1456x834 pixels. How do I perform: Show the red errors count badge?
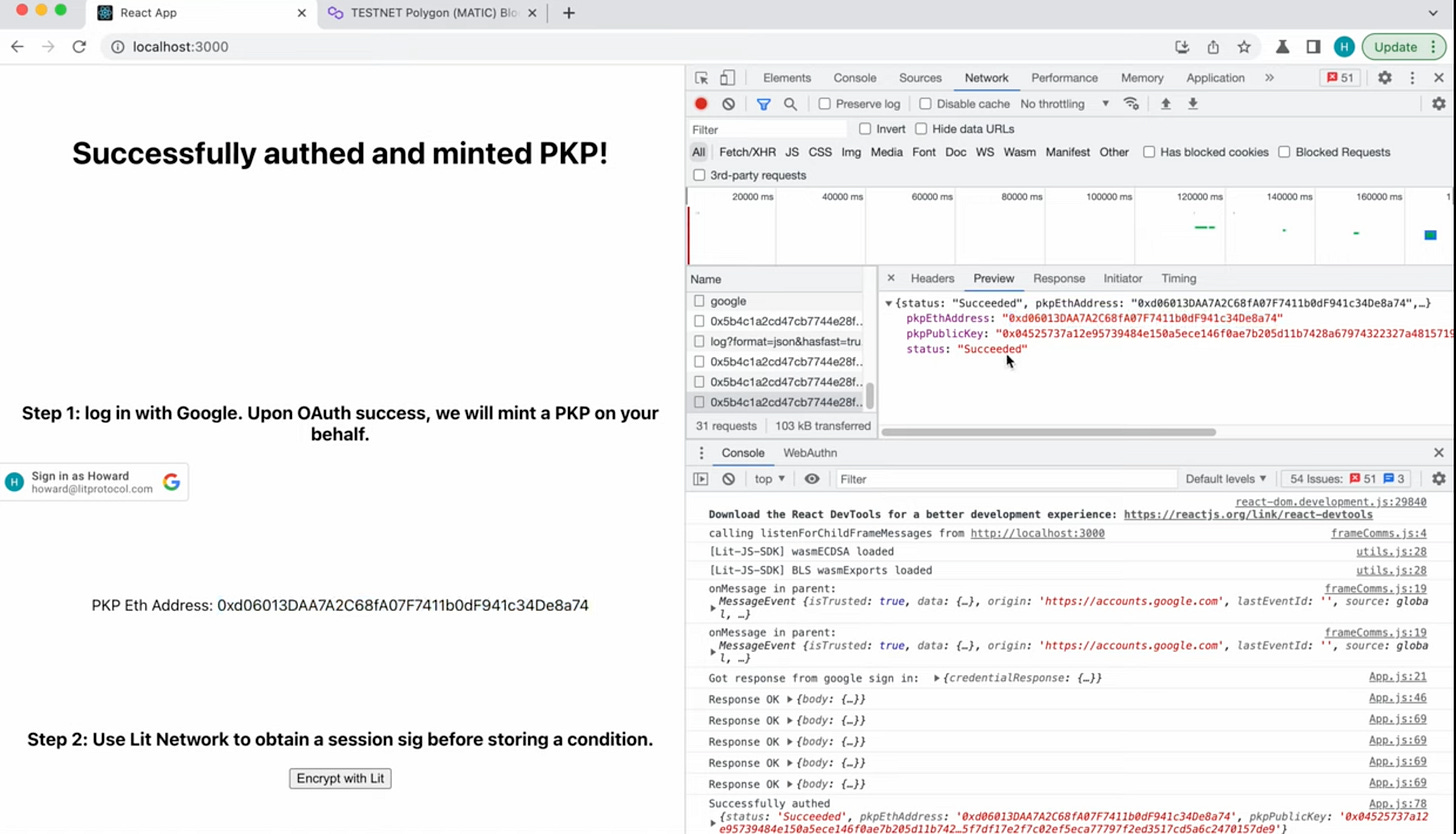tap(1340, 78)
